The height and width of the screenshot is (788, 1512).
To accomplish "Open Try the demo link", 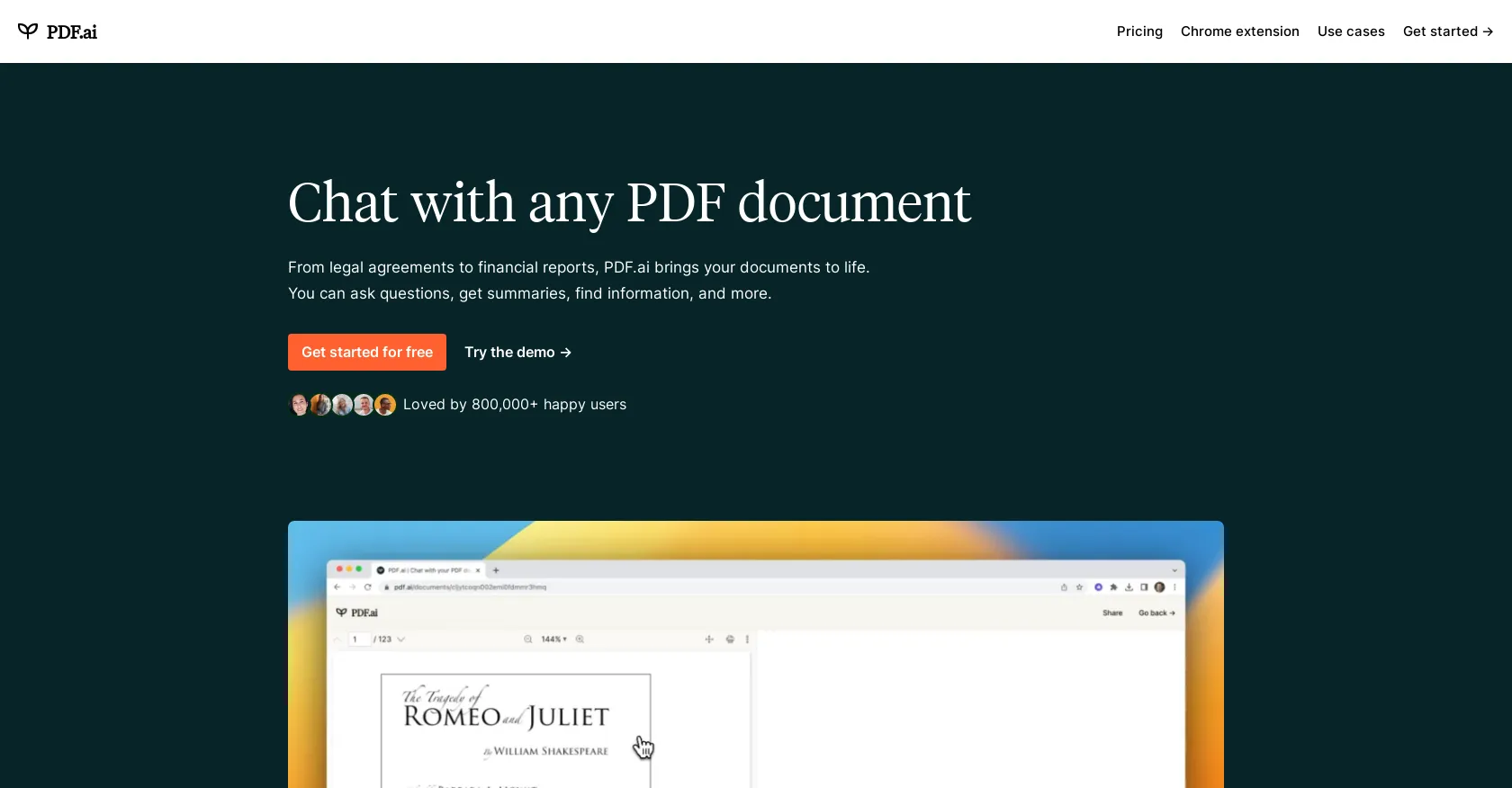I will pos(518,353).
